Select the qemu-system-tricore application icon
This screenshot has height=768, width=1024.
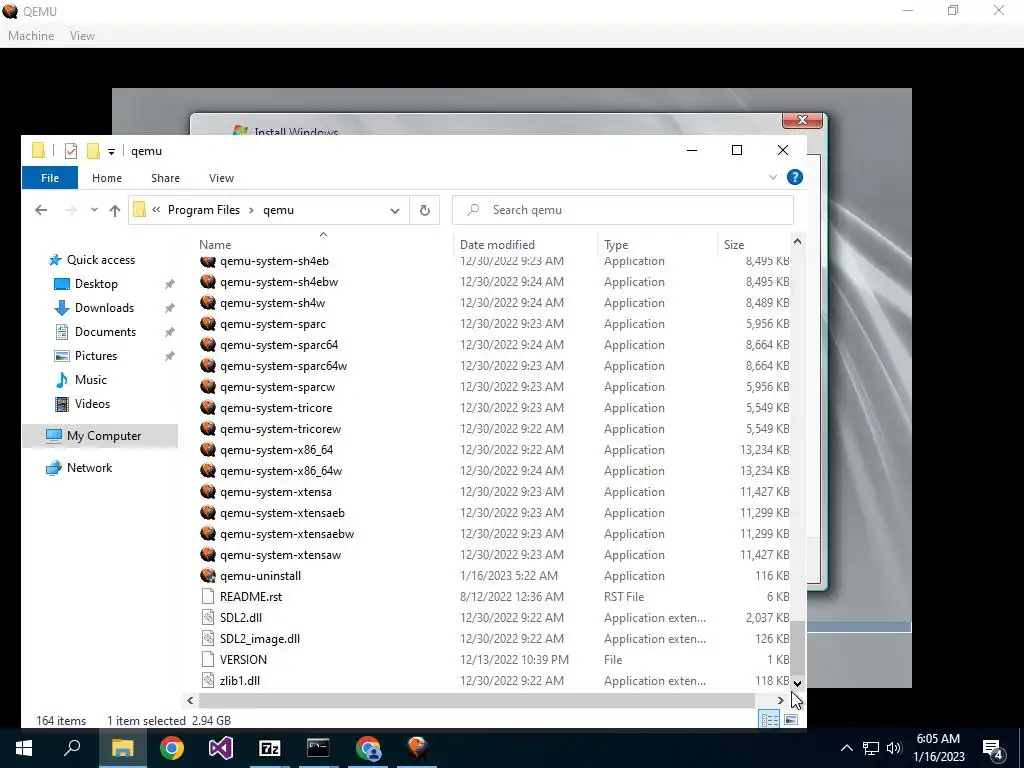[208, 408]
